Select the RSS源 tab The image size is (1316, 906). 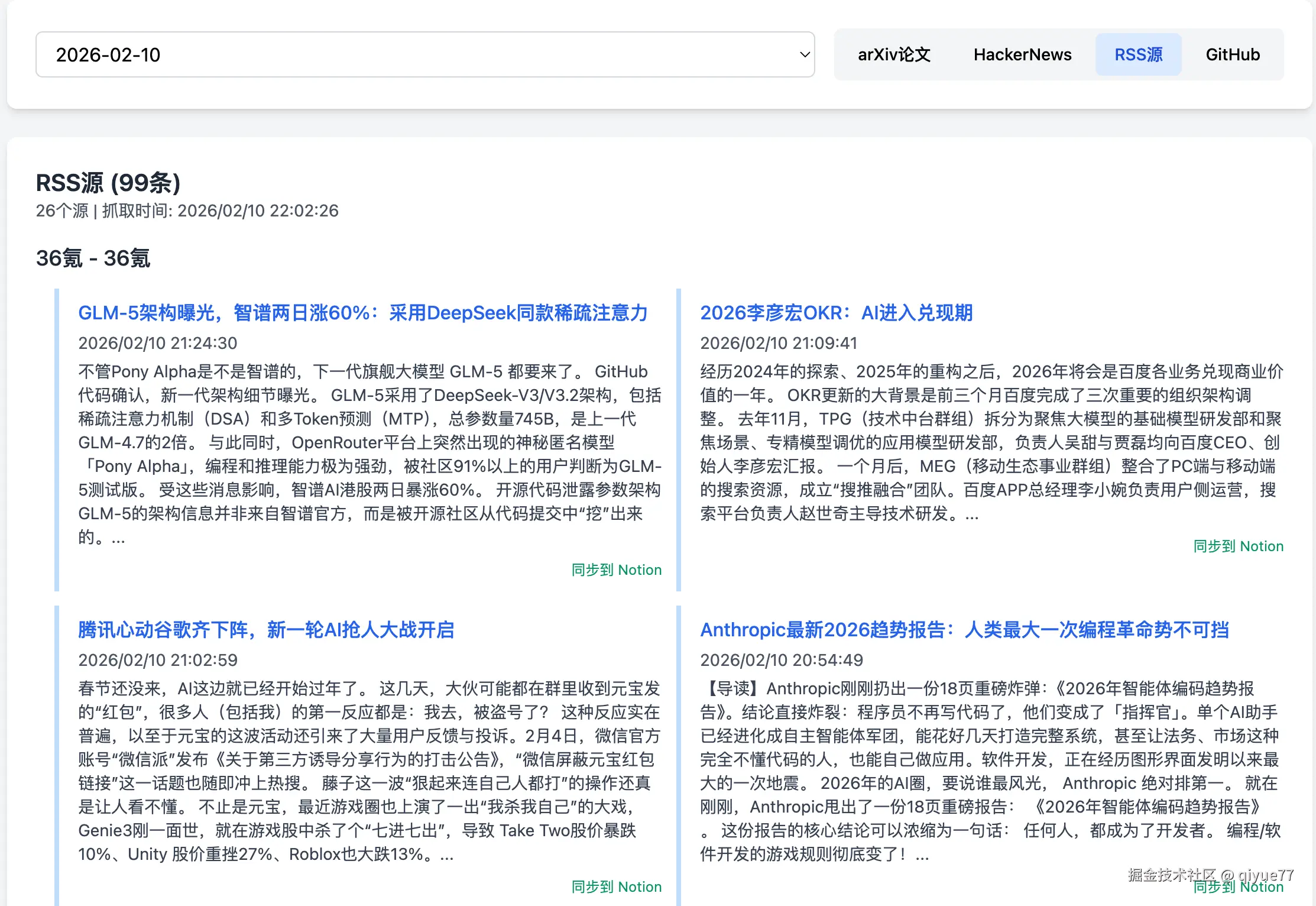tap(1138, 54)
